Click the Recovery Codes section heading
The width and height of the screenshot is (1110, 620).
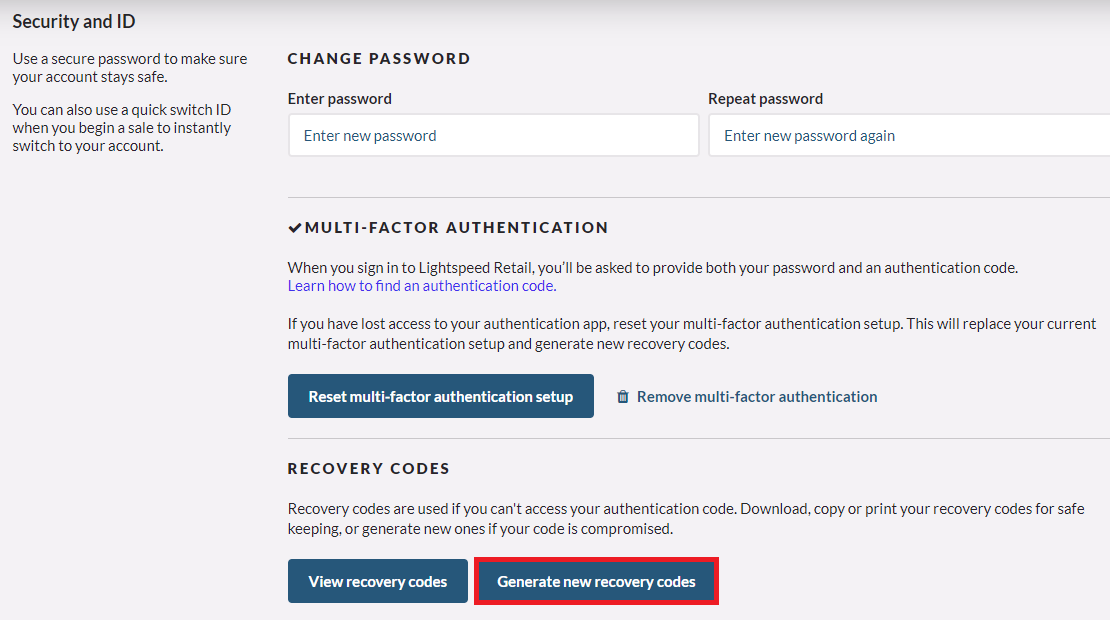[x=368, y=469]
